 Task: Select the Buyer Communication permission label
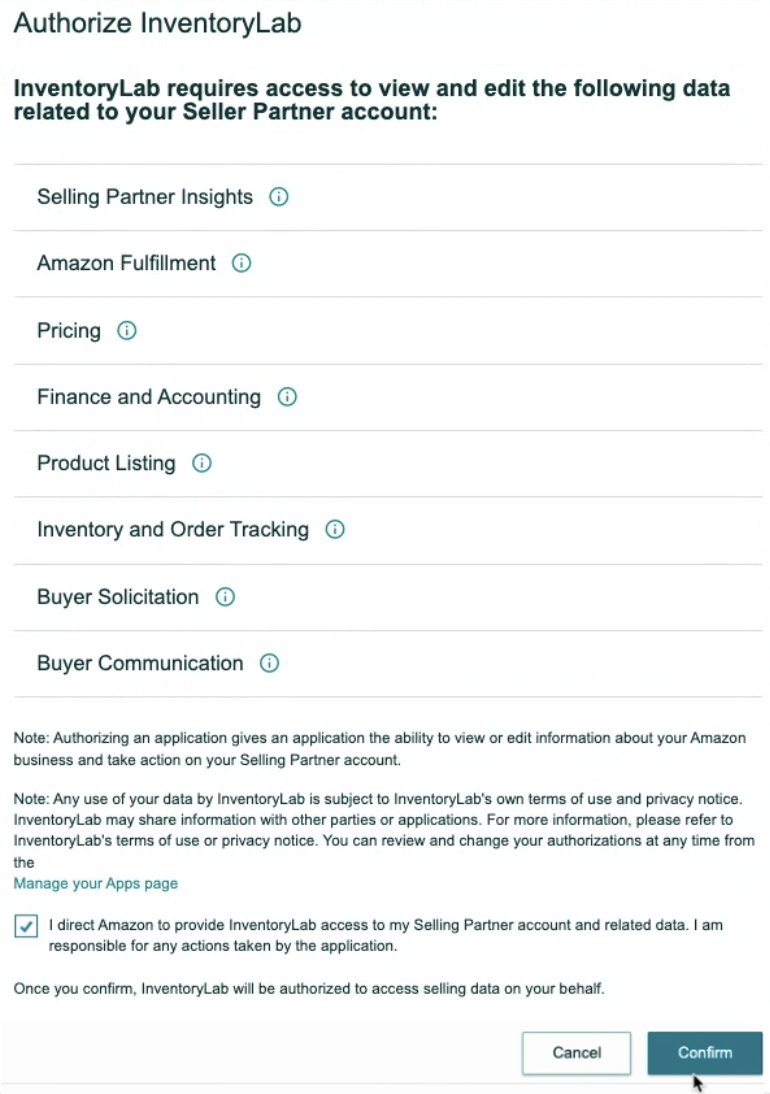point(140,663)
